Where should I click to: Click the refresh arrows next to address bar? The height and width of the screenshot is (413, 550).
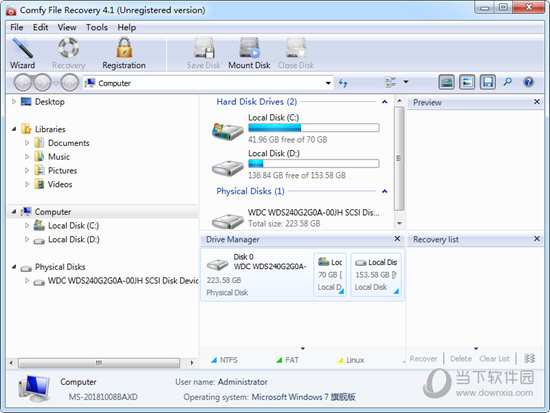[x=343, y=83]
